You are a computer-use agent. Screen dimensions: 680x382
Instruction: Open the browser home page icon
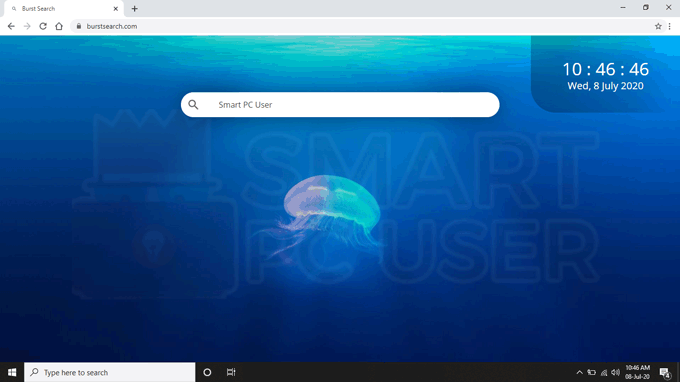coord(59,26)
